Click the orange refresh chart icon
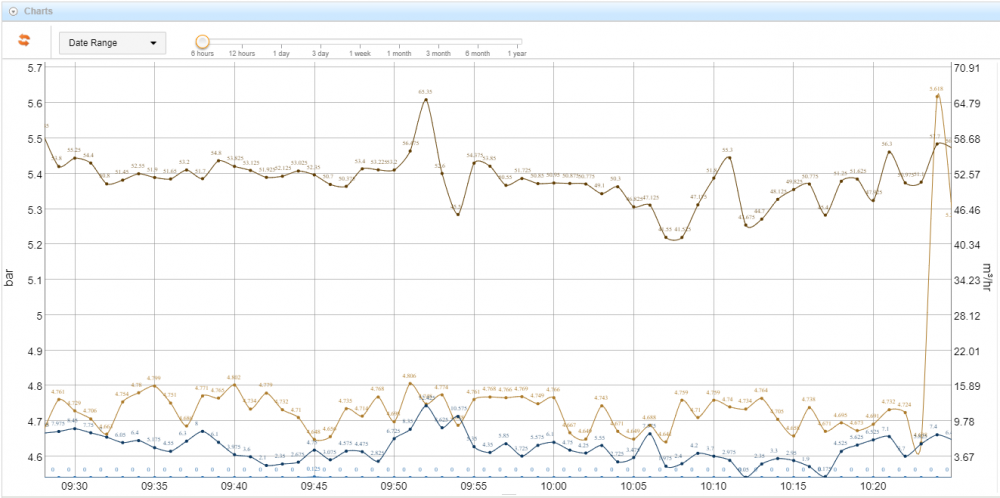The width and height of the screenshot is (1000, 498). tap(26, 41)
